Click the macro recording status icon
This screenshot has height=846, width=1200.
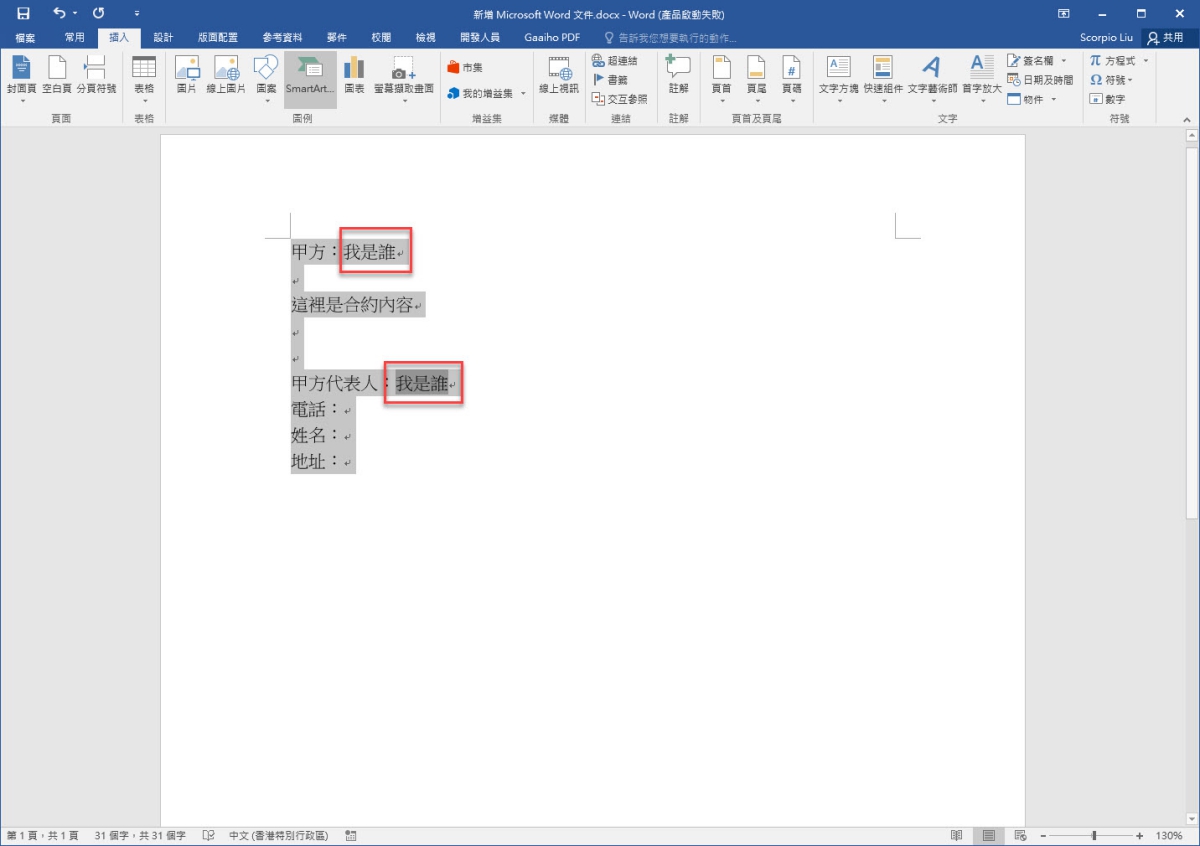tap(351, 835)
